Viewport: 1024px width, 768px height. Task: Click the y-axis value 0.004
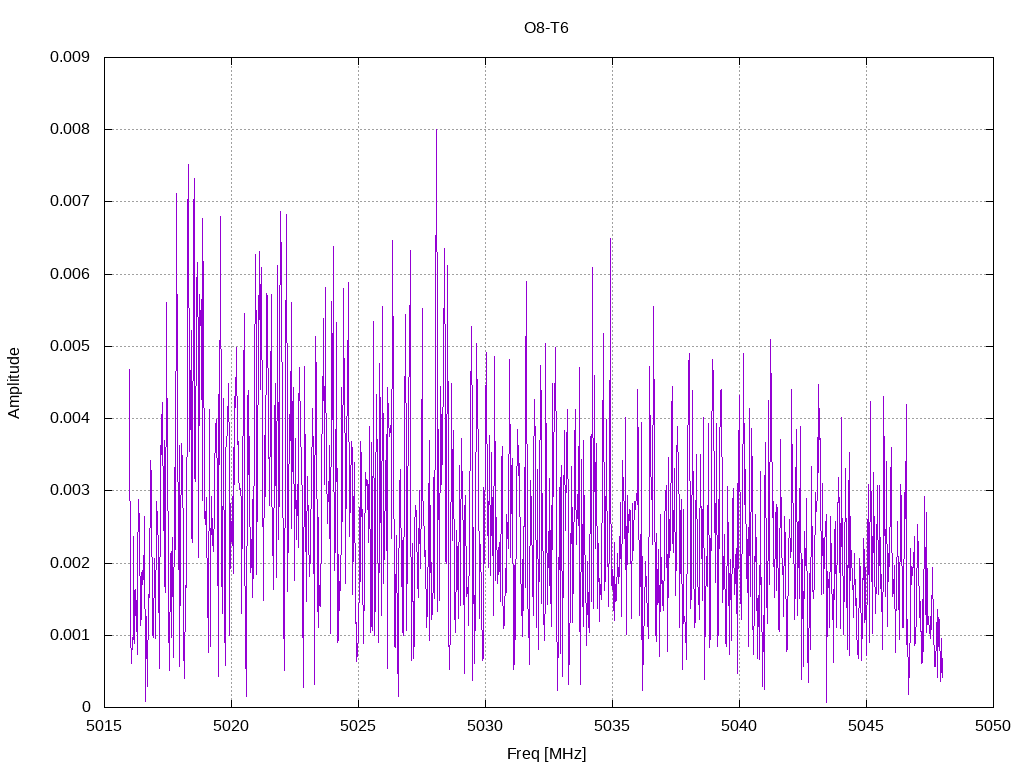(70, 418)
